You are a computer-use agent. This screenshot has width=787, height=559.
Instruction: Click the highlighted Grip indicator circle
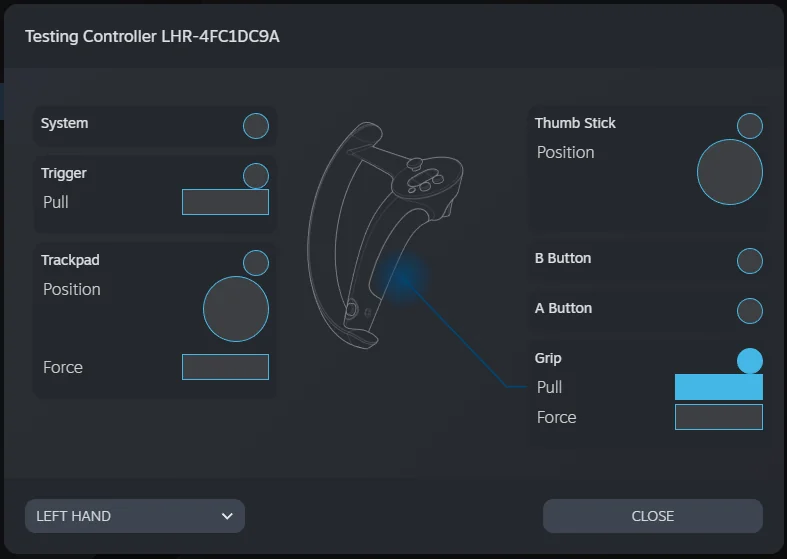pos(750,361)
